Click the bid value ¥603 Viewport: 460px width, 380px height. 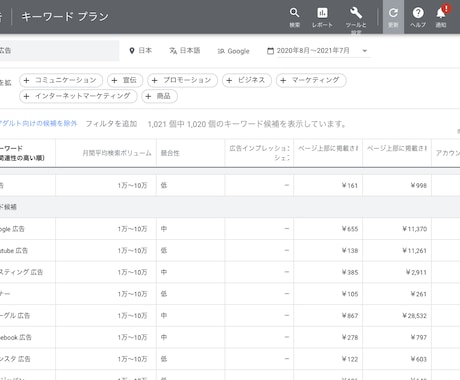[419, 359]
